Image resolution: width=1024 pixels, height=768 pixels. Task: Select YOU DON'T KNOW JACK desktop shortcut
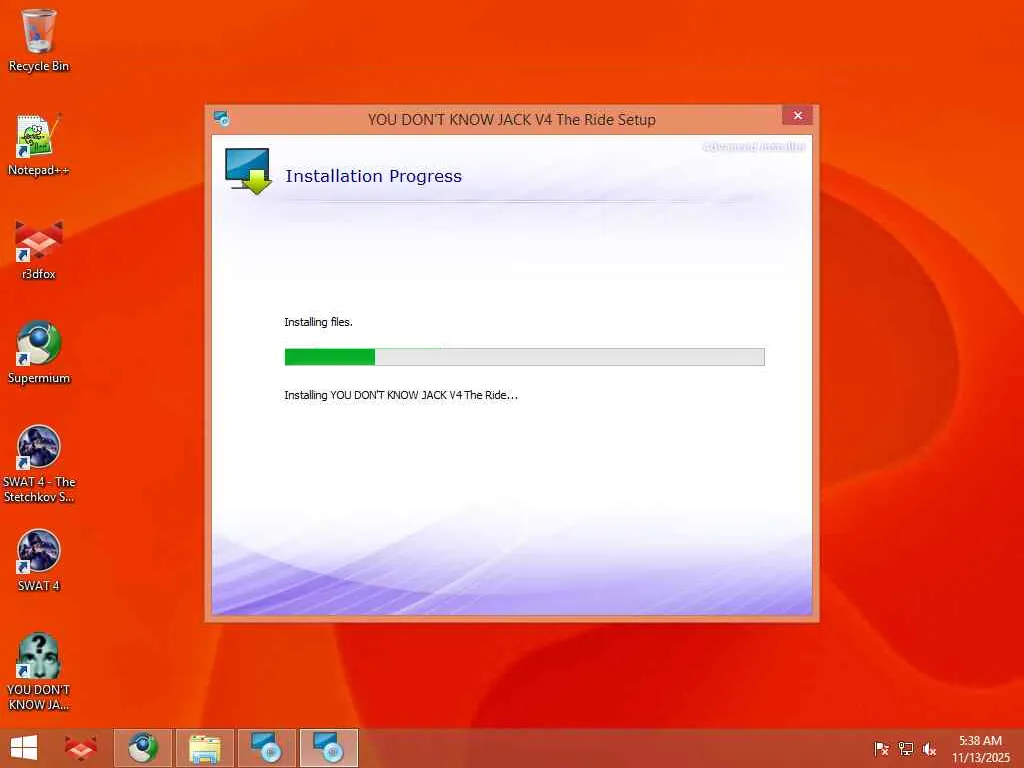pyautogui.click(x=39, y=672)
